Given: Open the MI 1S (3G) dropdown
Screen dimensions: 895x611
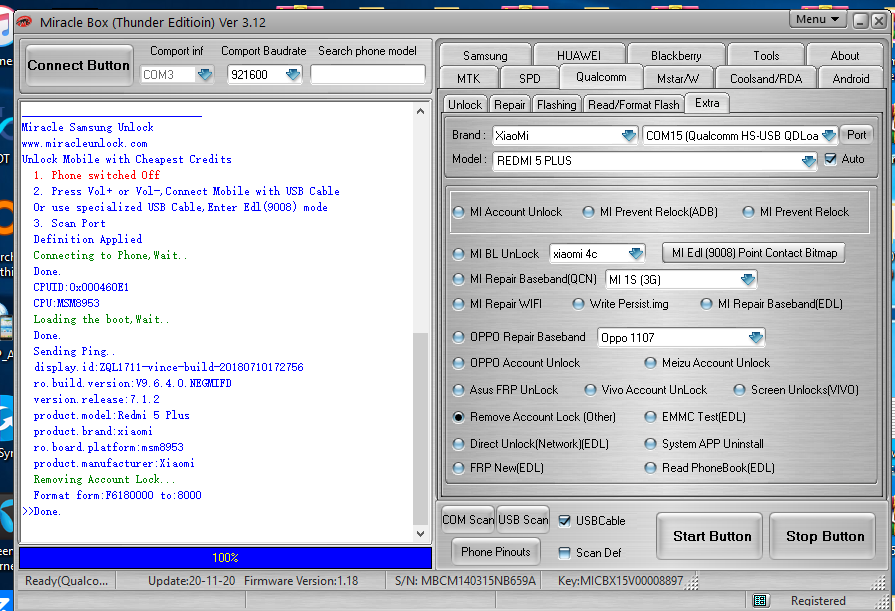Looking at the screenshot, I should (748, 279).
